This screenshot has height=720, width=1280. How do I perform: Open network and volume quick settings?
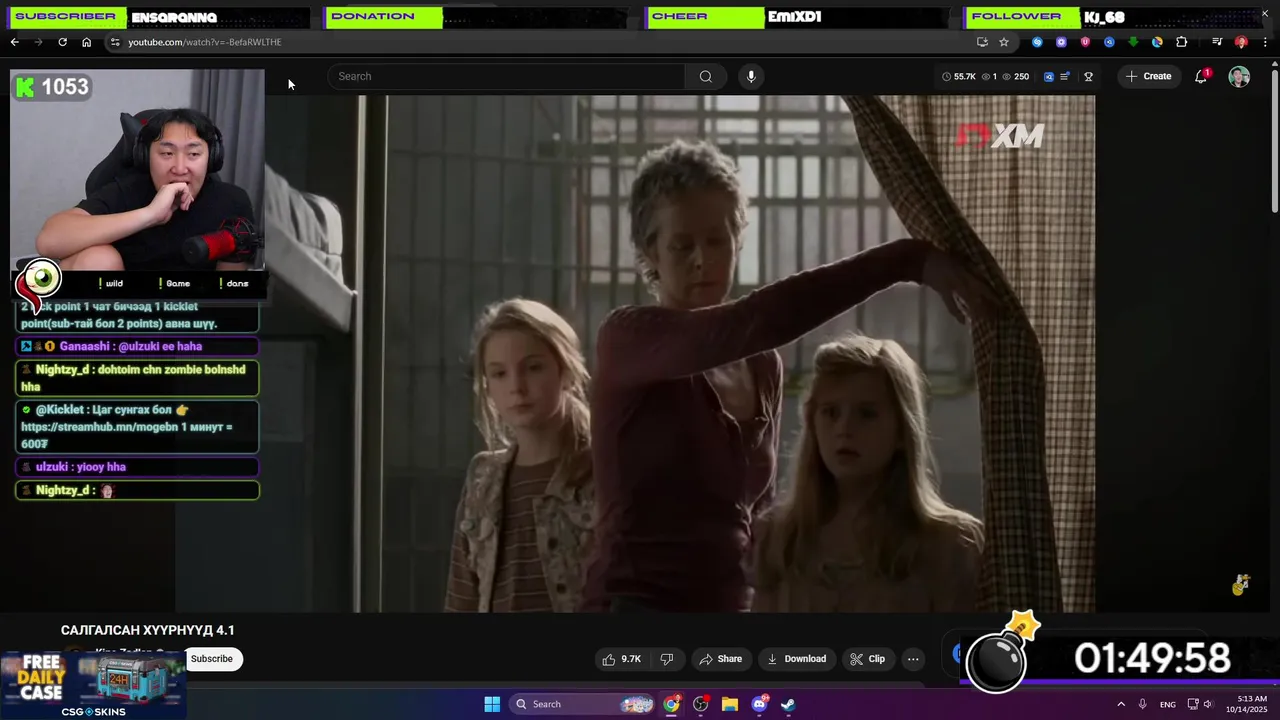(x=1203, y=704)
